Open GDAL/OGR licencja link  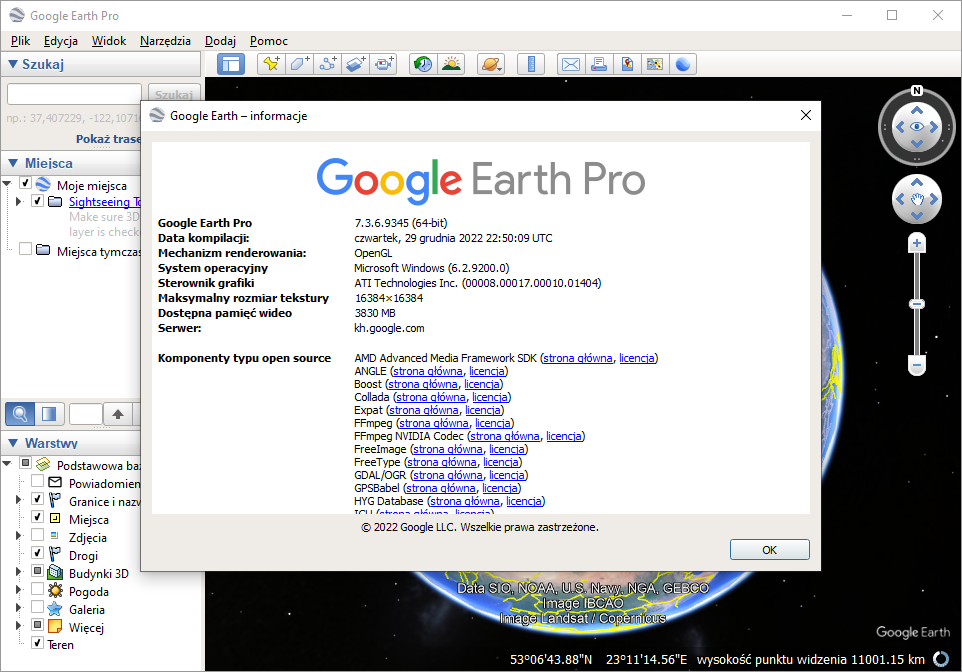point(506,475)
